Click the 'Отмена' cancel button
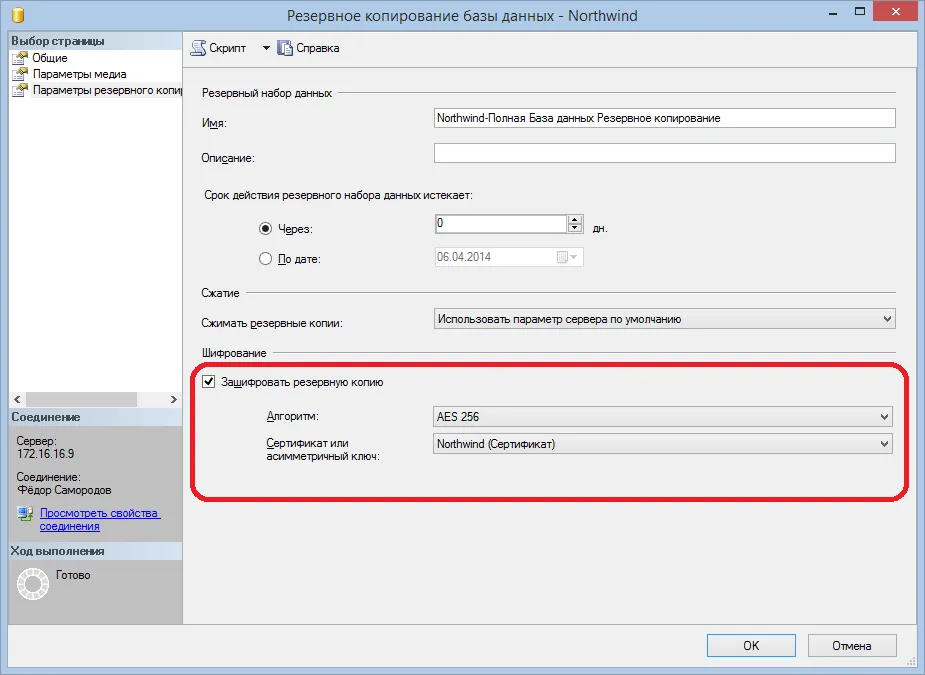 tap(851, 645)
